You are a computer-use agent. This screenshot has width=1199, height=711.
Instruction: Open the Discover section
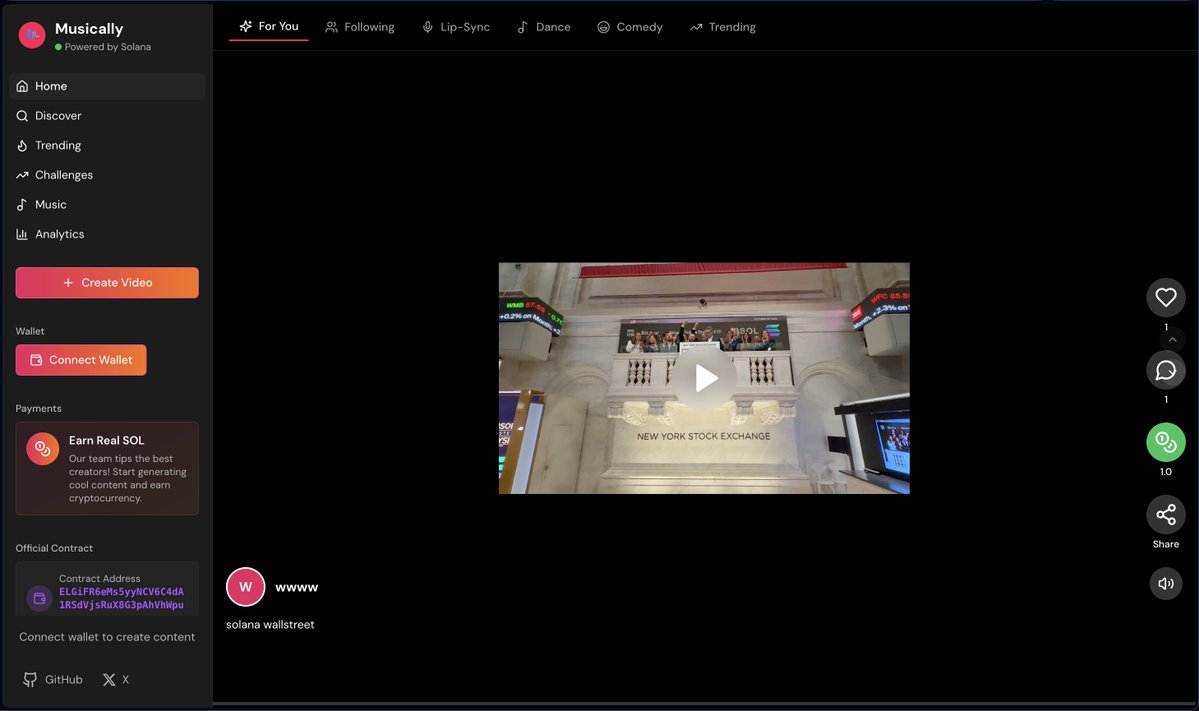tap(58, 115)
